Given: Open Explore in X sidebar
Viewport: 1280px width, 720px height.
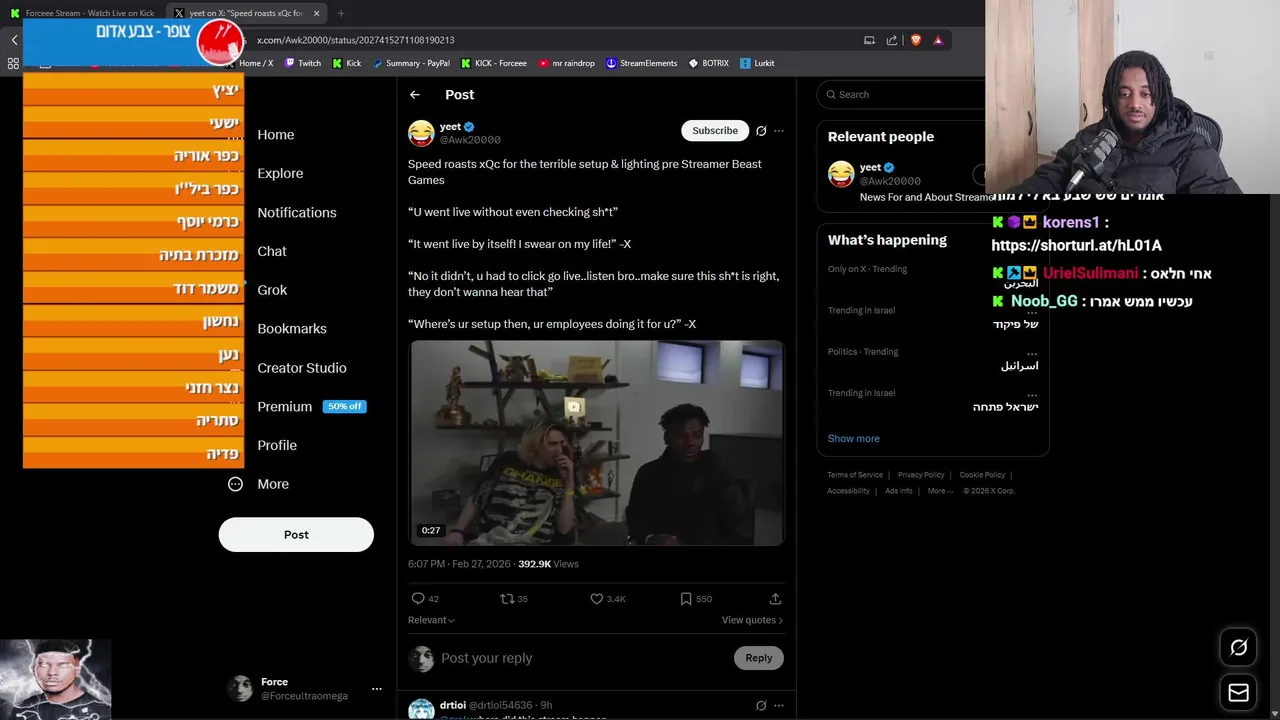Looking at the screenshot, I should [280, 173].
